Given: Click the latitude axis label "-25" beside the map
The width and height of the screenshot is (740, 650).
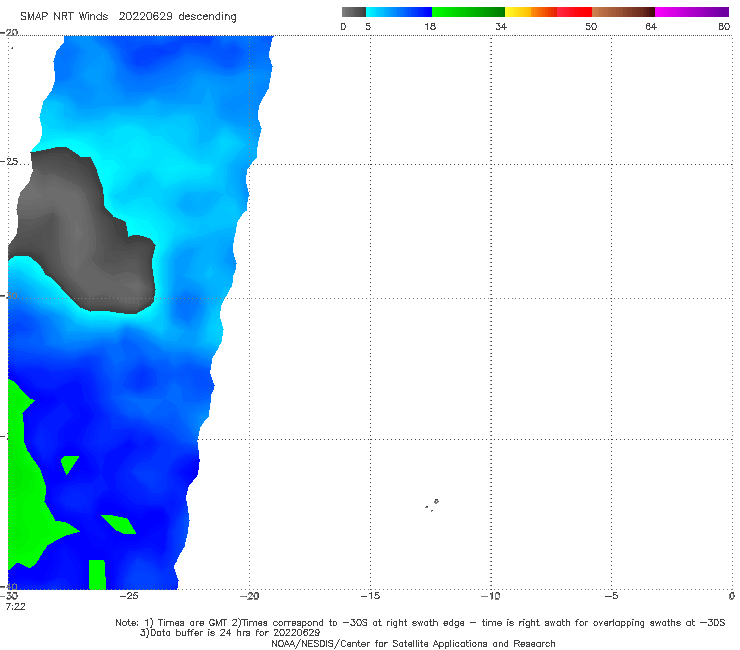Looking at the screenshot, I should click(x=9, y=162).
